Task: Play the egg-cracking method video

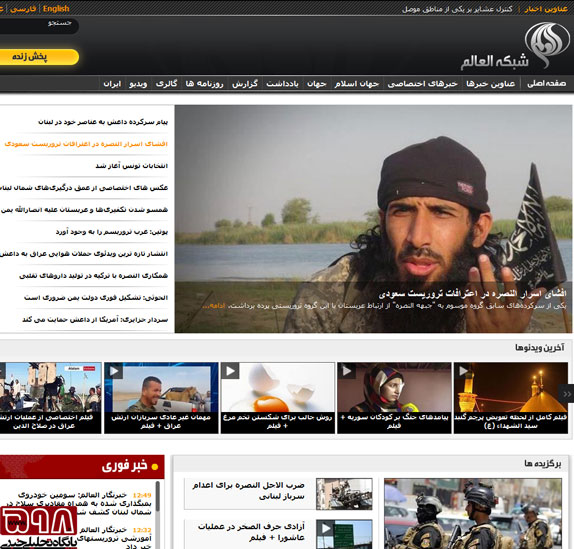Action: (277, 398)
